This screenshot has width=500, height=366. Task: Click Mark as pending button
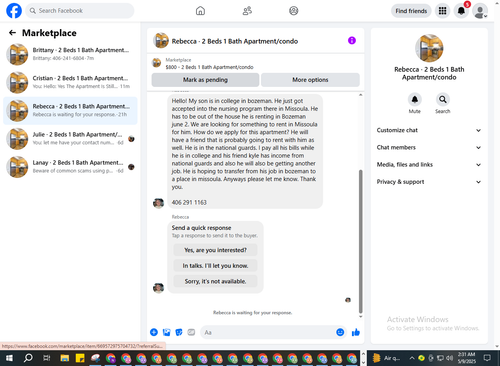(x=205, y=80)
